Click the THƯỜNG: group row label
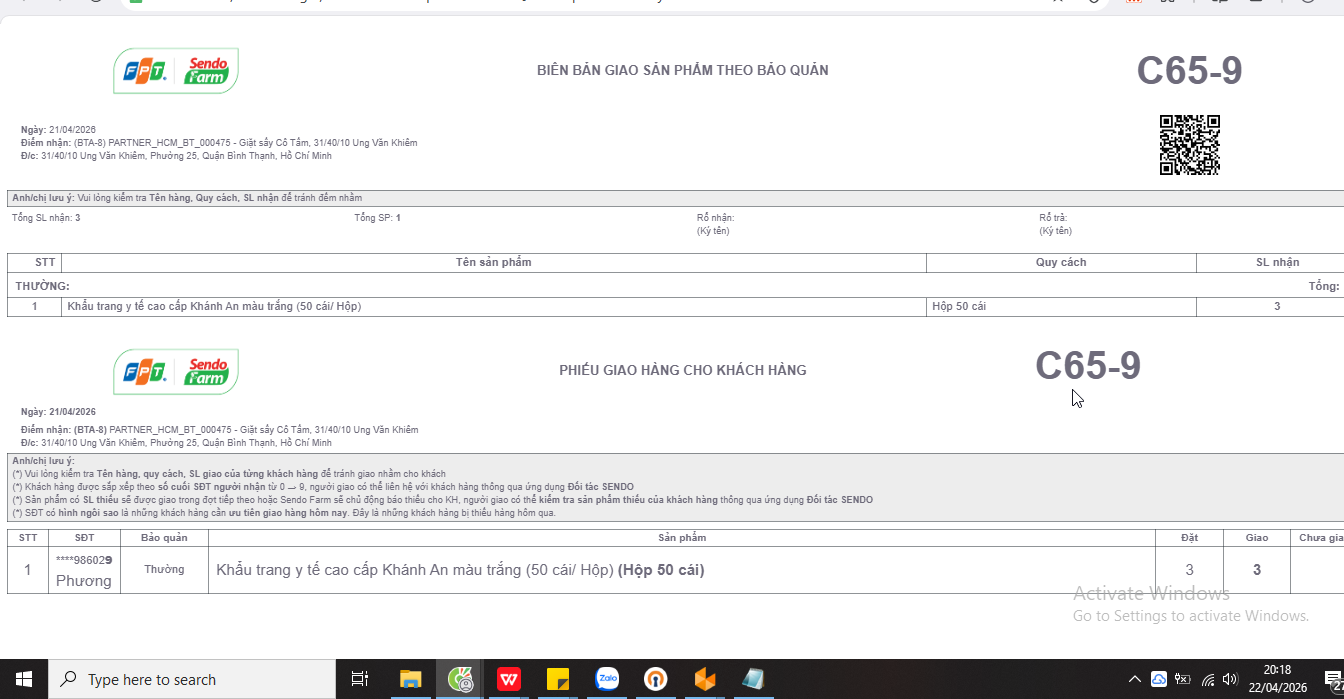 click(42, 286)
